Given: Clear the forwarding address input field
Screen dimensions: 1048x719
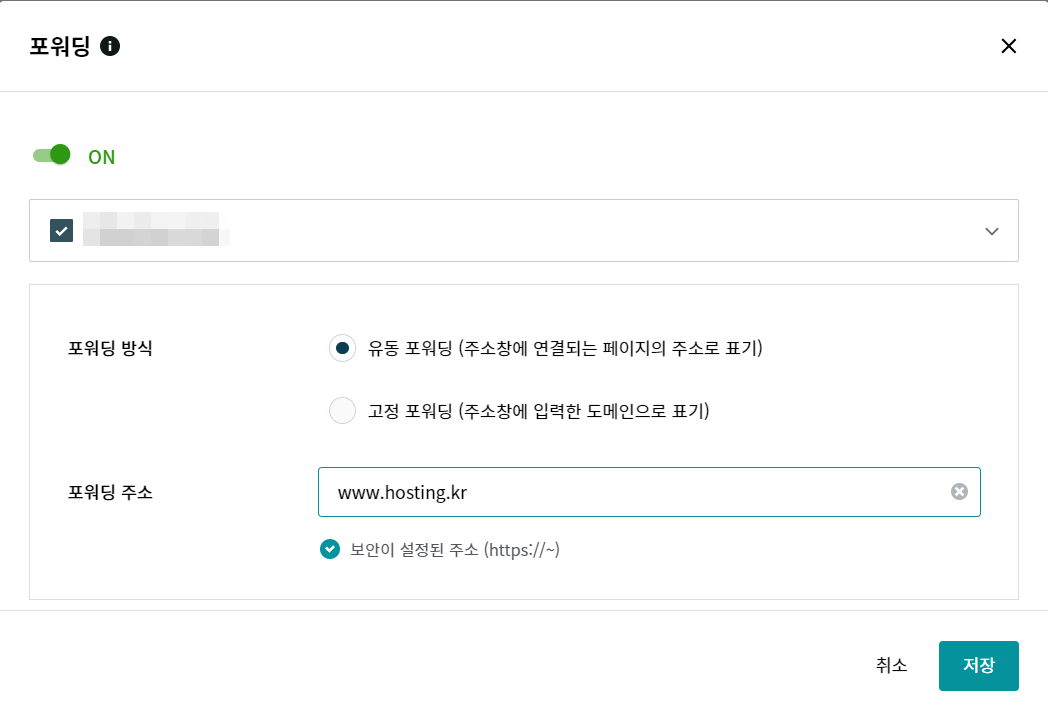Looking at the screenshot, I should (x=960, y=491).
